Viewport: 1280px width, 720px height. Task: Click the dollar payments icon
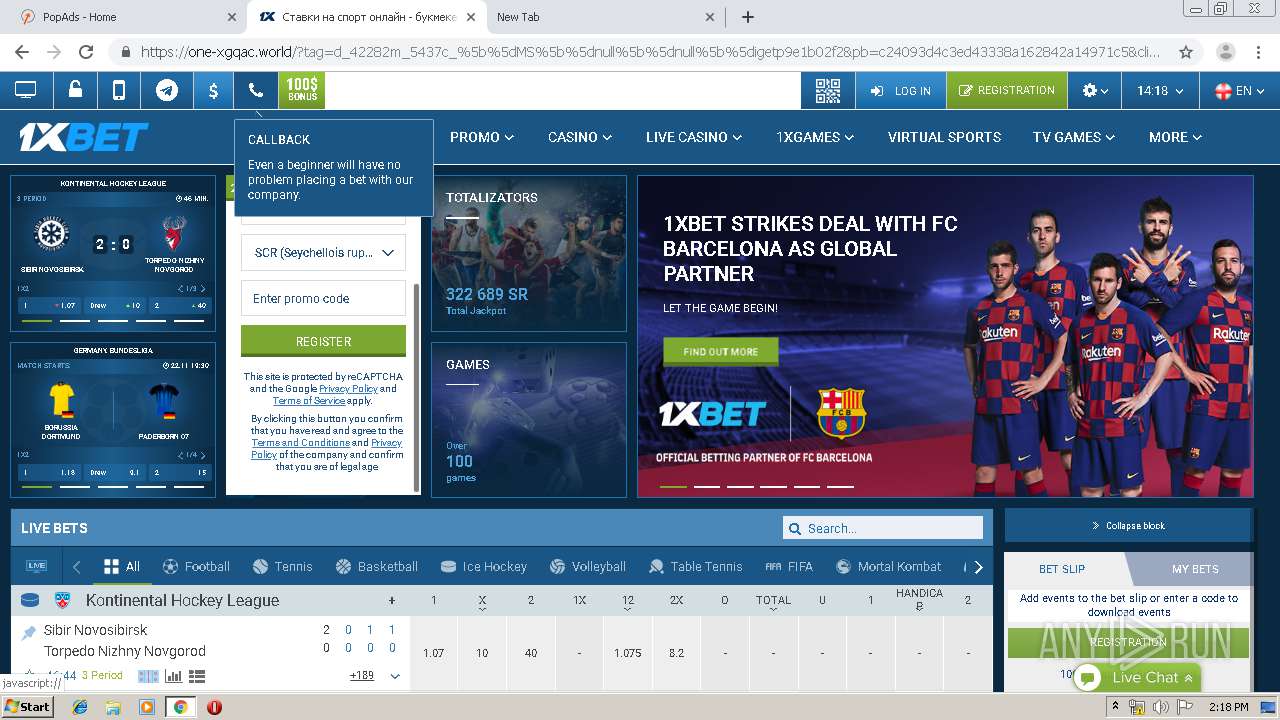213,91
